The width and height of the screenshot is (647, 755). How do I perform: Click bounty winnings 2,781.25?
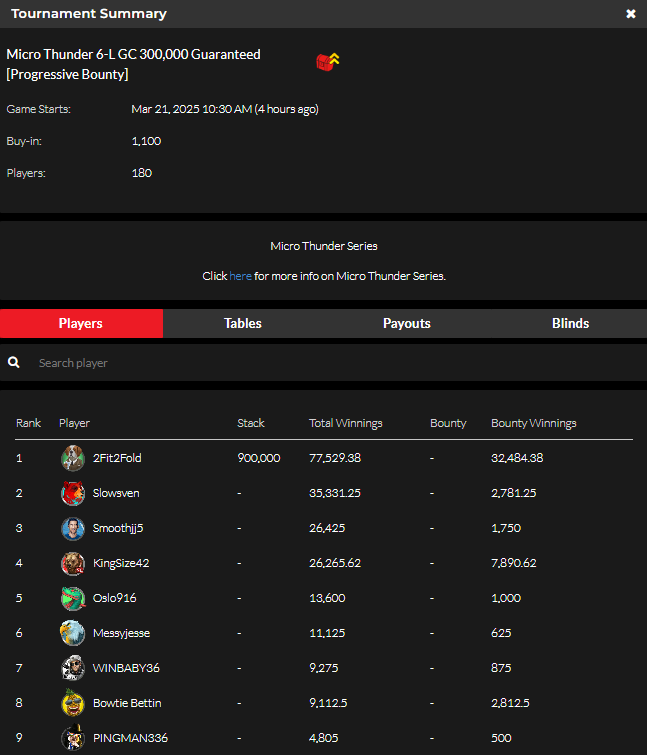coord(514,493)
